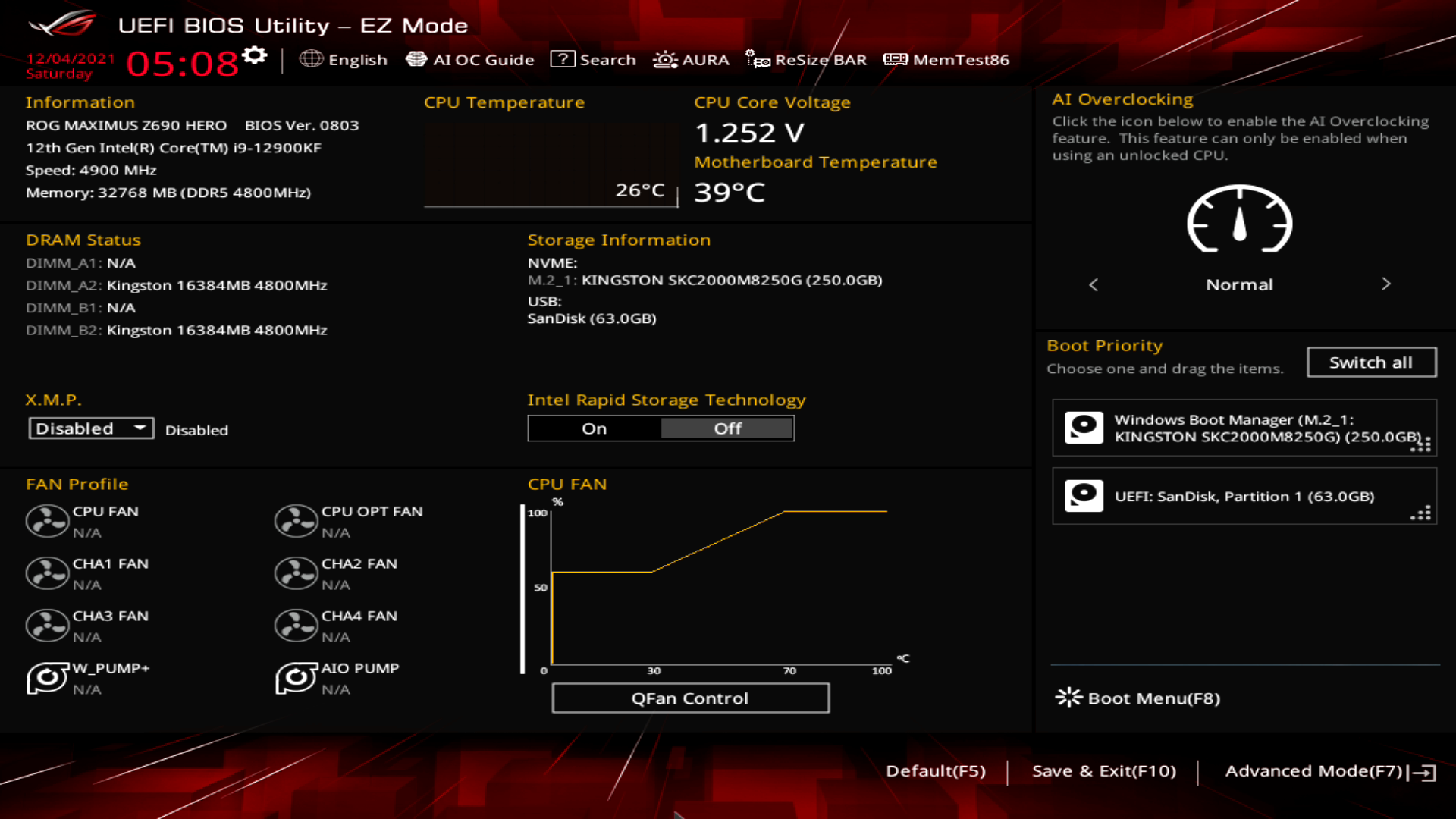Open the MemTest86 tool

pos(946,60)
